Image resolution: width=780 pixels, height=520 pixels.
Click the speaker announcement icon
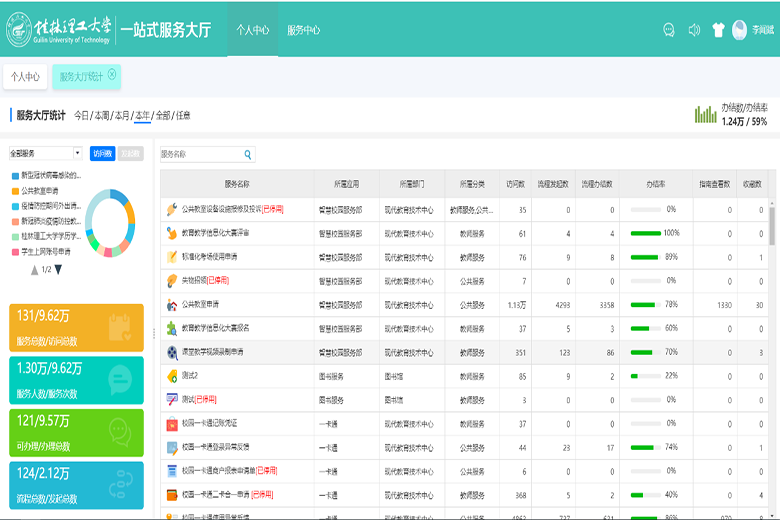click(694, 30)
